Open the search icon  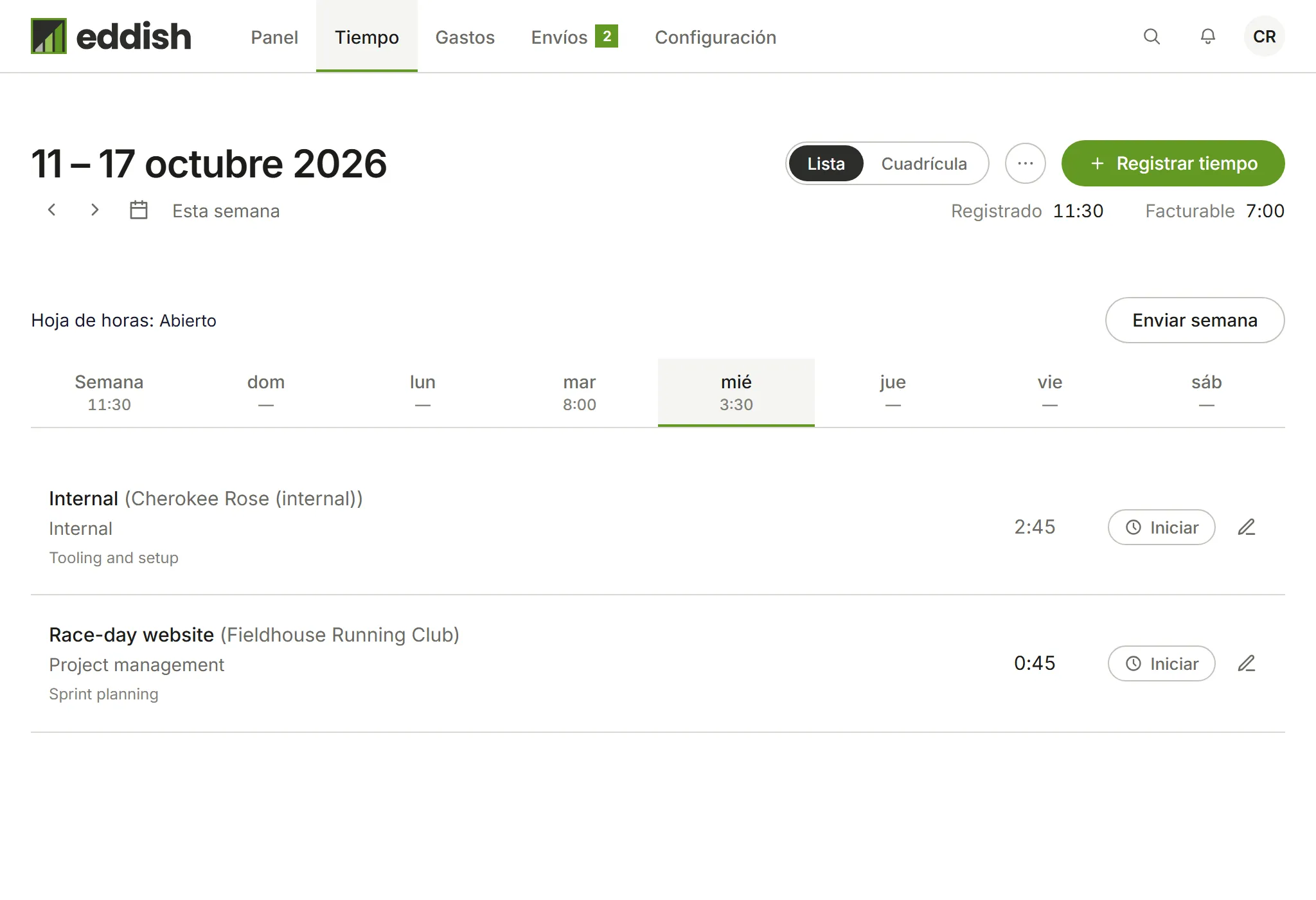1151,37
